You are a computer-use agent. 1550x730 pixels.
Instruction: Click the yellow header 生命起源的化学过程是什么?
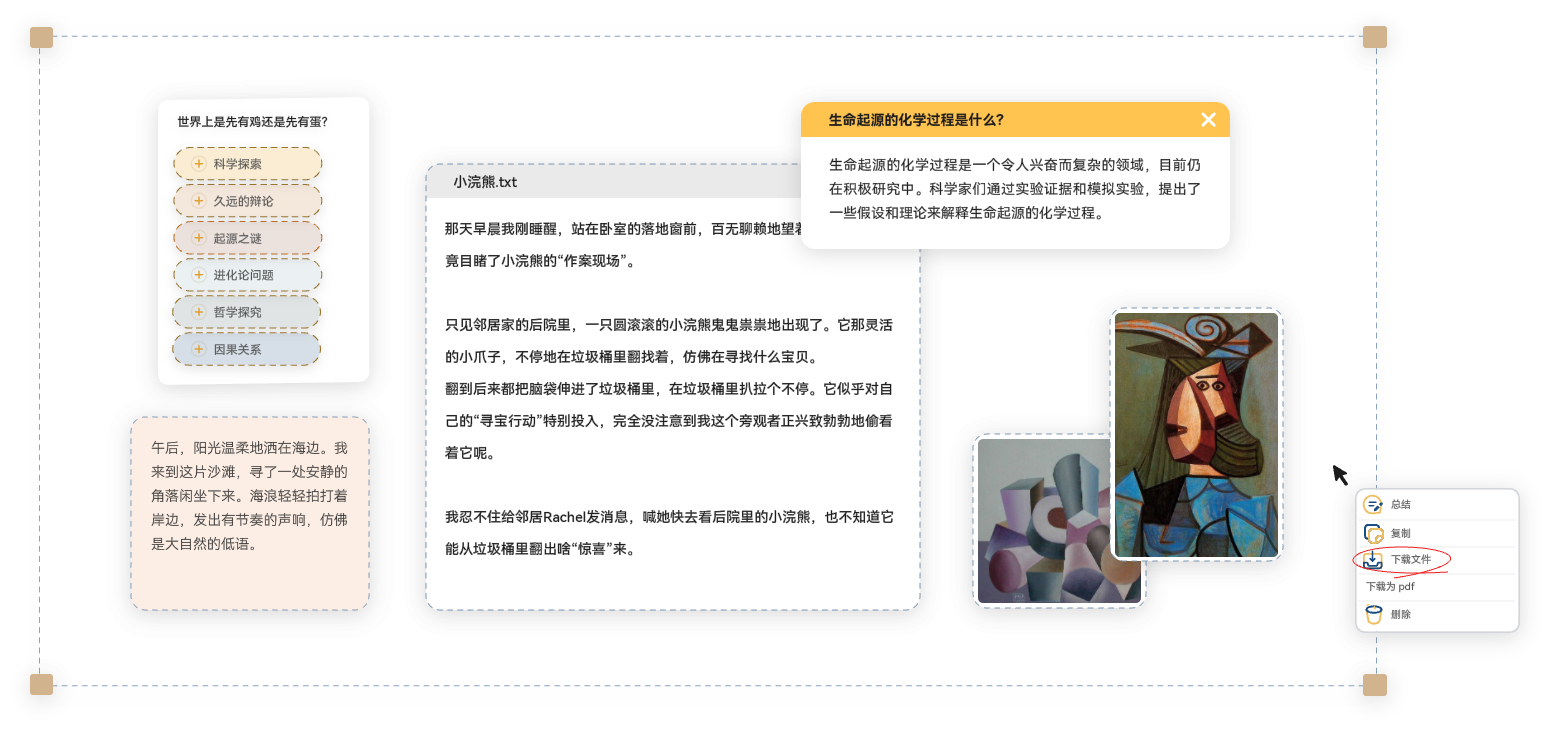pyautogui.click(x=1015, y=120)
